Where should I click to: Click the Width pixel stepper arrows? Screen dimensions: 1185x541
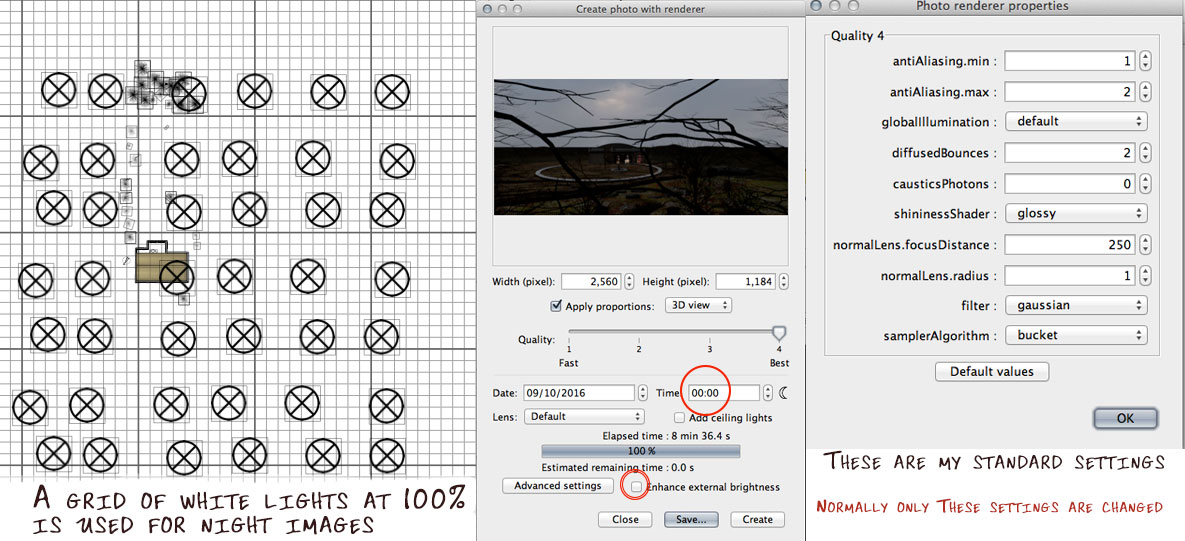629,282
